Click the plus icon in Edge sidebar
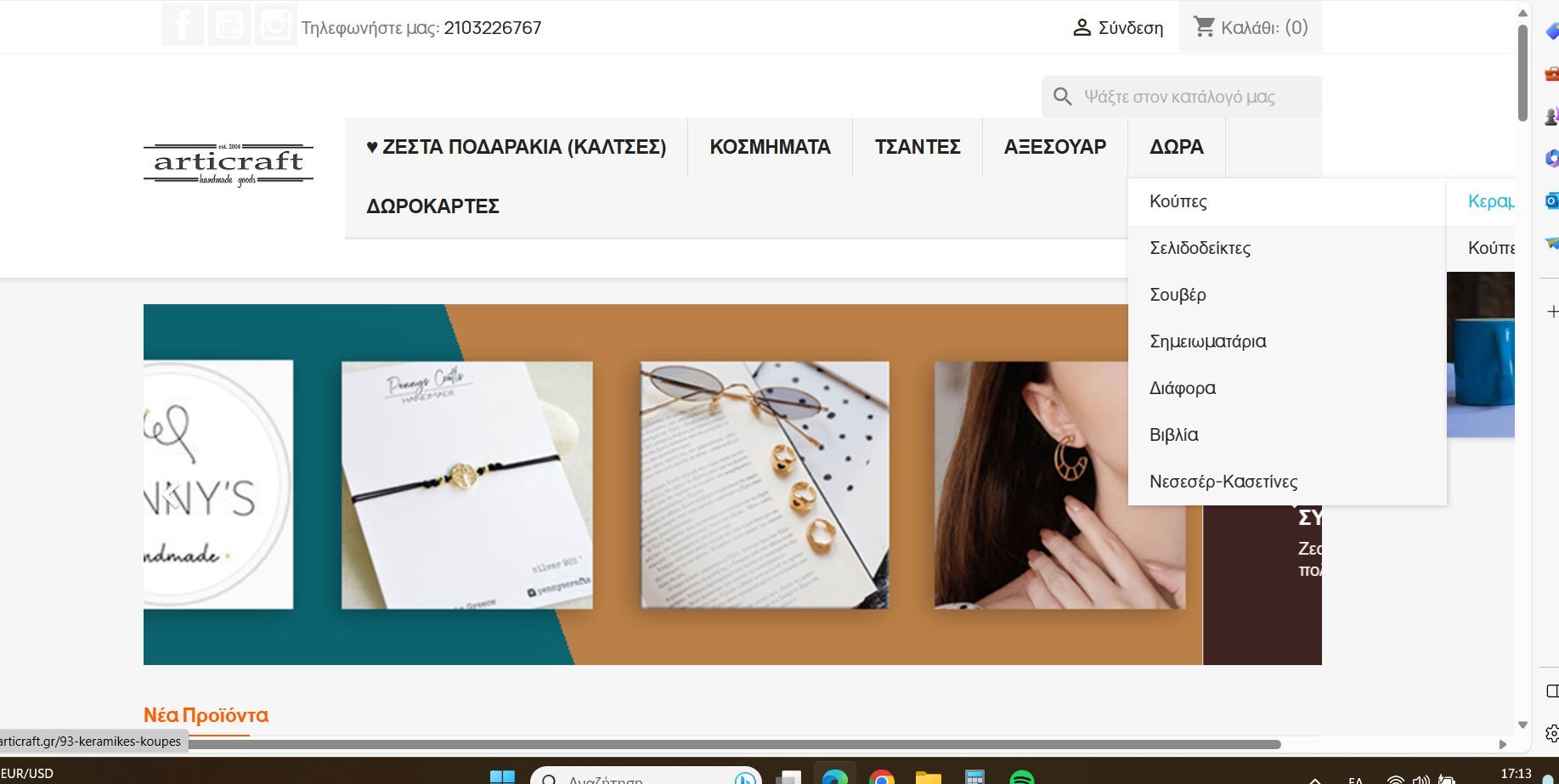 point(1552,312)
